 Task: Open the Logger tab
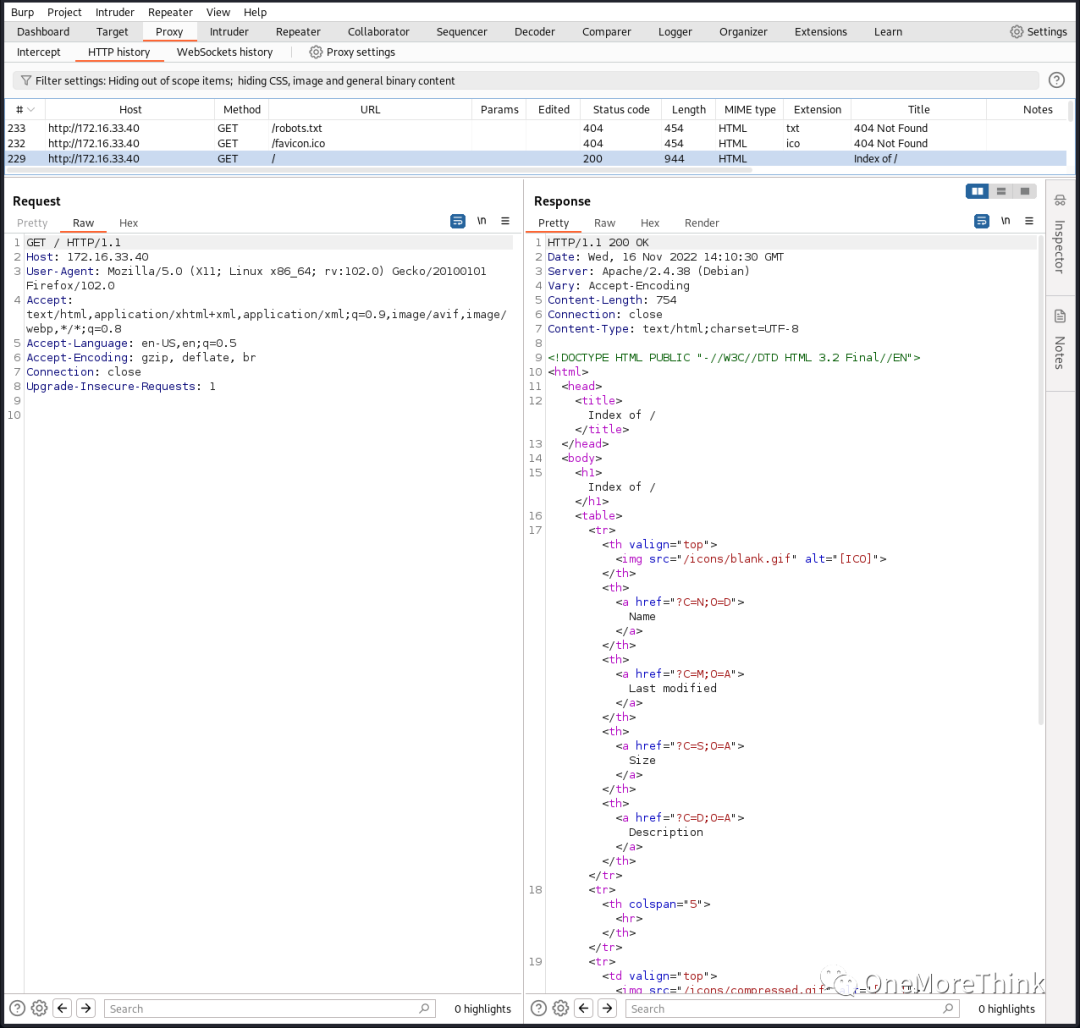pyautogui.click(x=675, y=32)
